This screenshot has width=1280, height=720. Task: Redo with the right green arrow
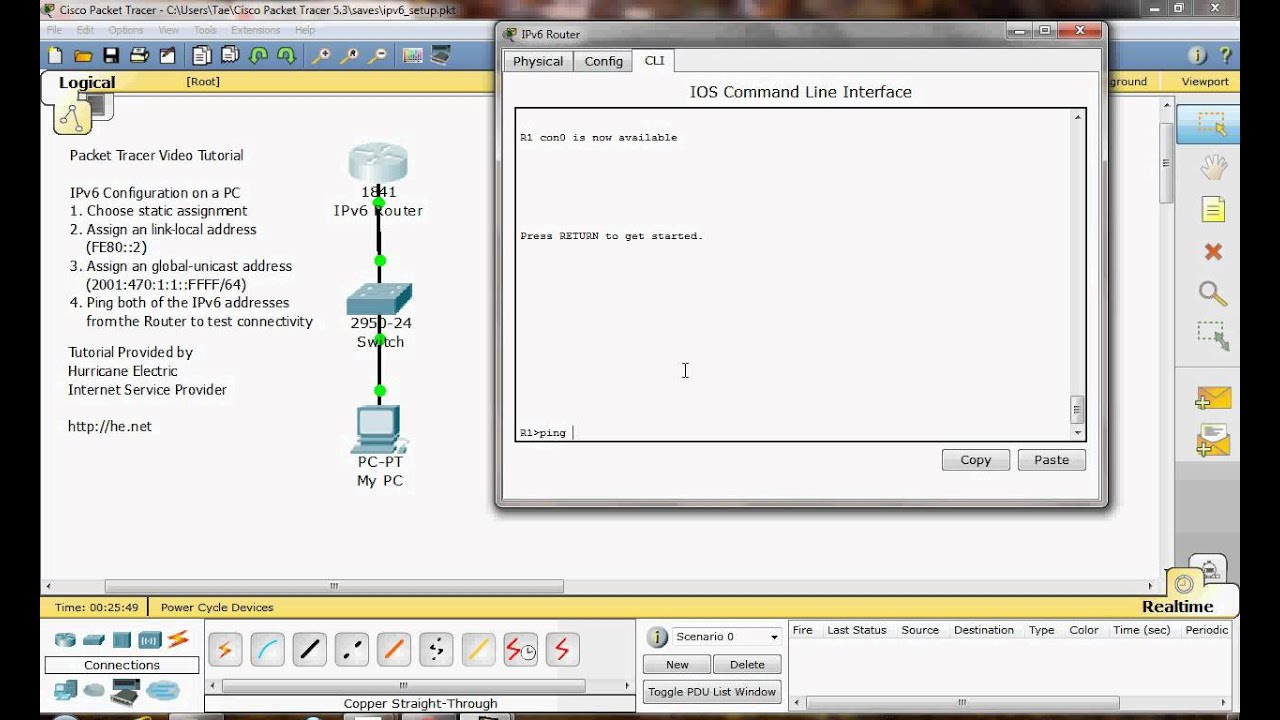286,56
